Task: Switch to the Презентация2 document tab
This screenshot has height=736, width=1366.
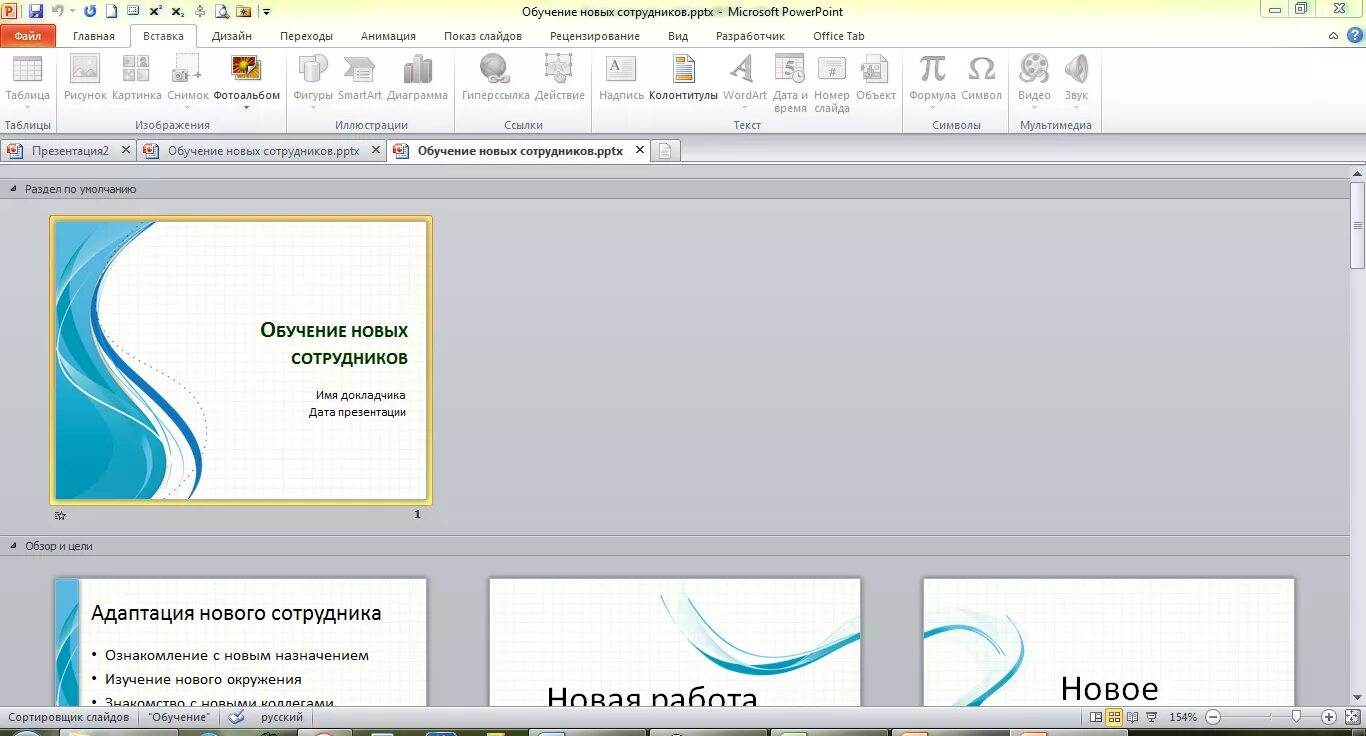Action: point(70,151)
